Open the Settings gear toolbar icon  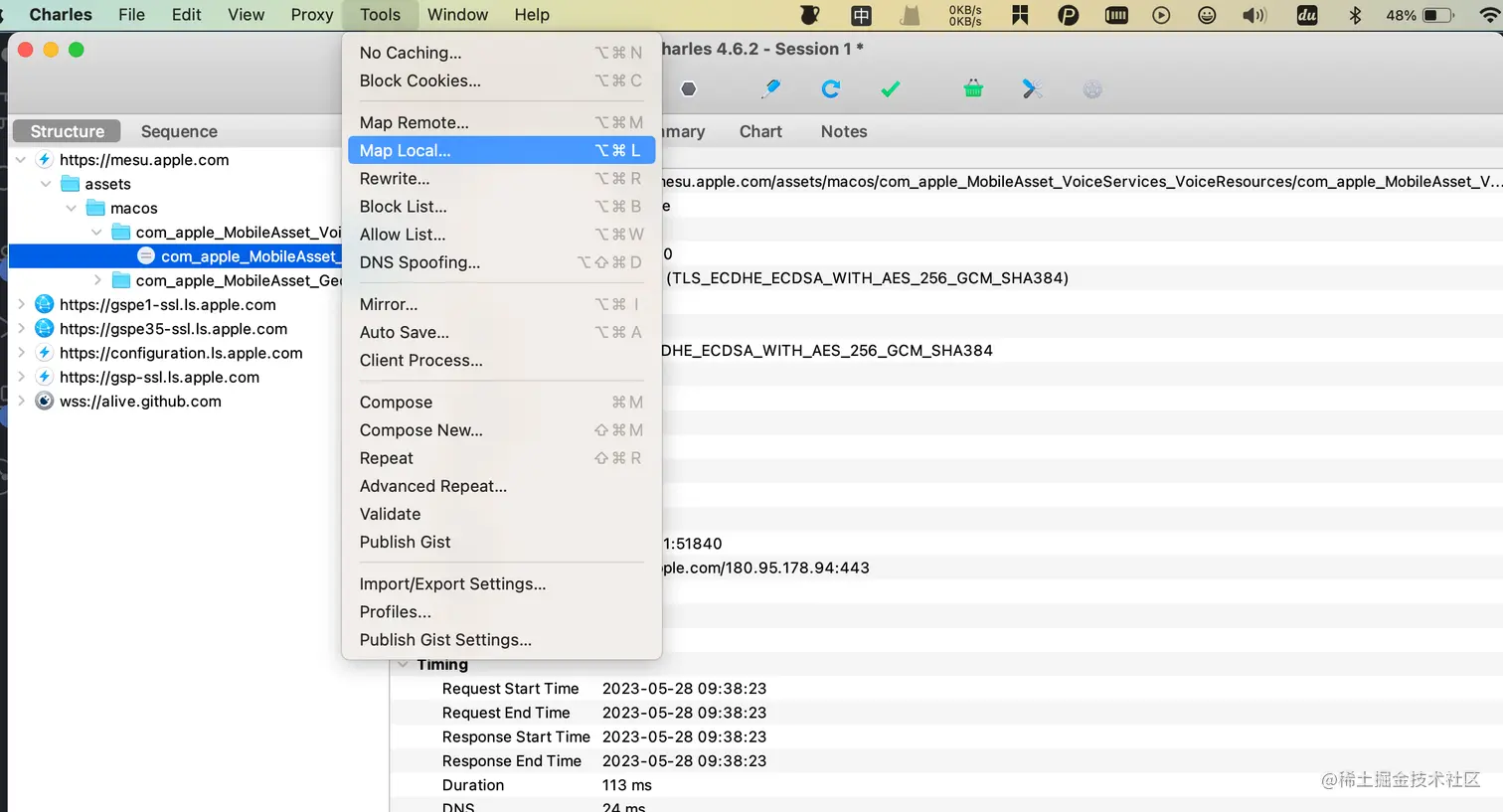1092,89
